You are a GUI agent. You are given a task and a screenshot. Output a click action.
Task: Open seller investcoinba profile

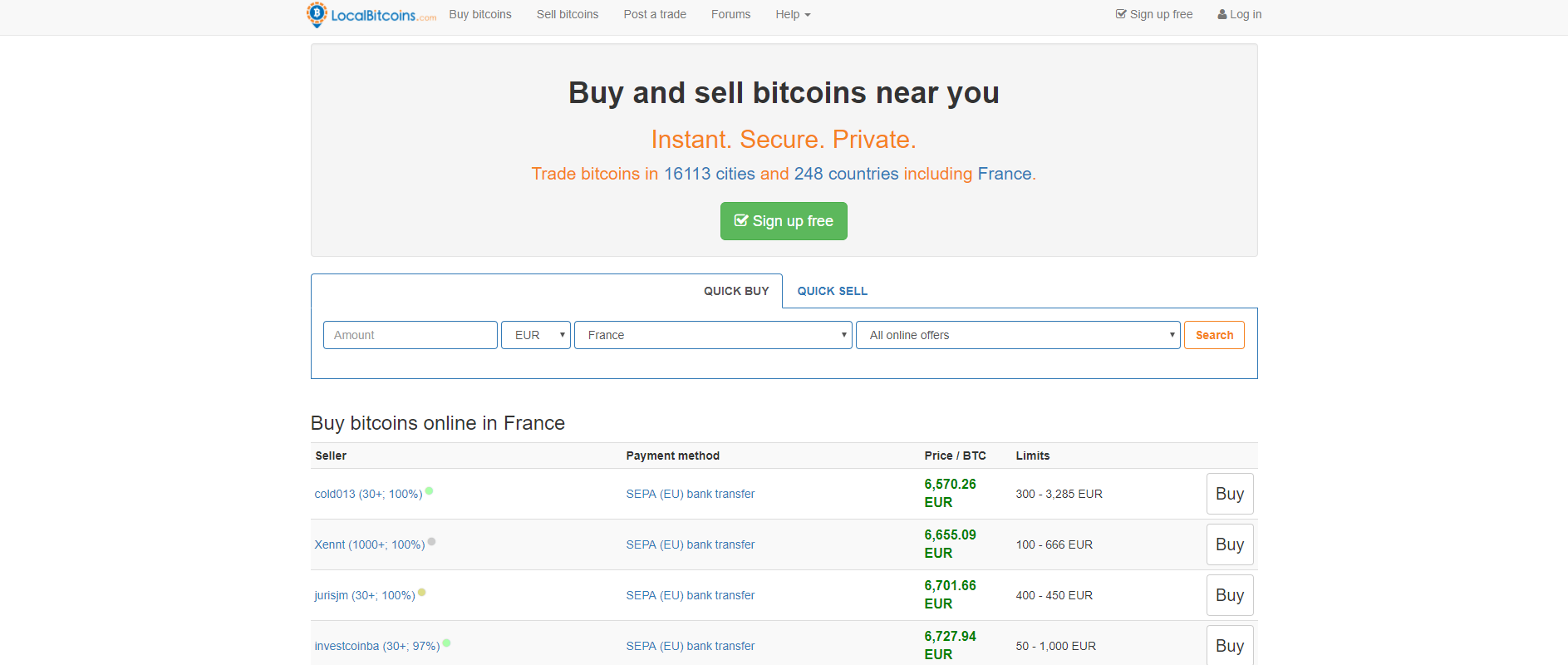(x=377, y=646)
